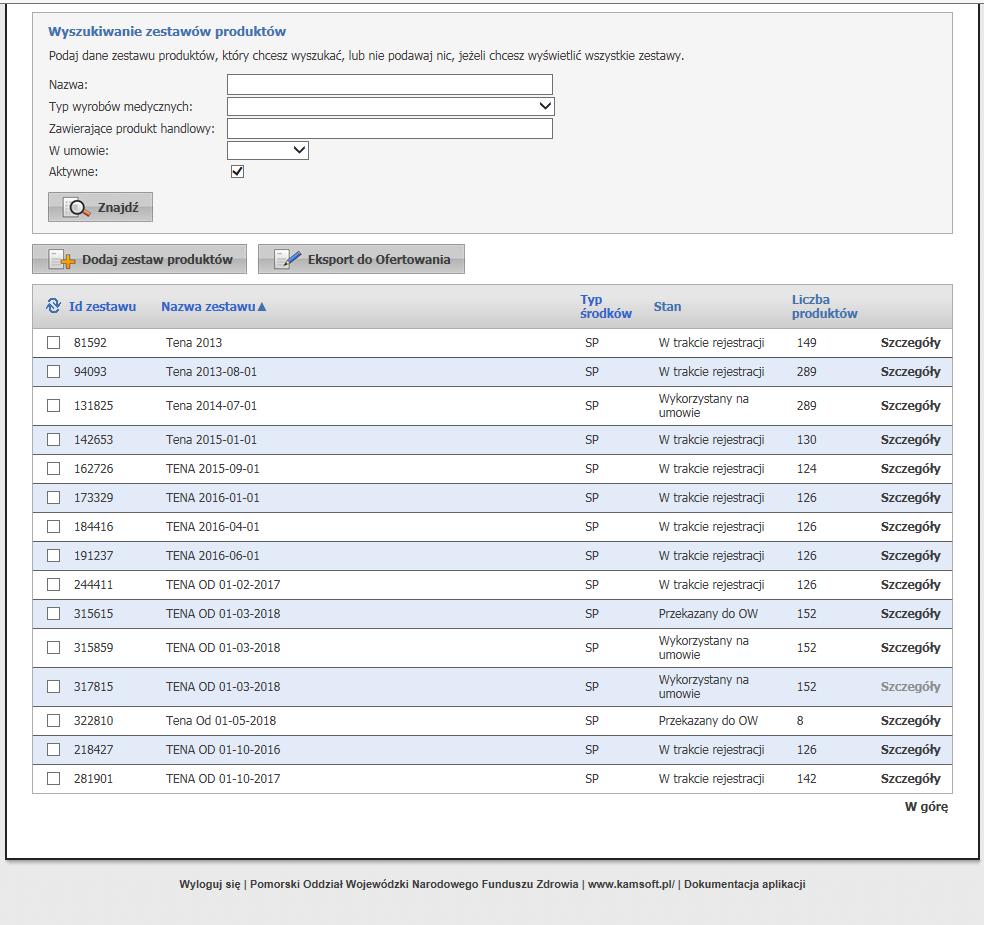
Task: Click Przekazany do OW in row 315615
Action: 708,613
